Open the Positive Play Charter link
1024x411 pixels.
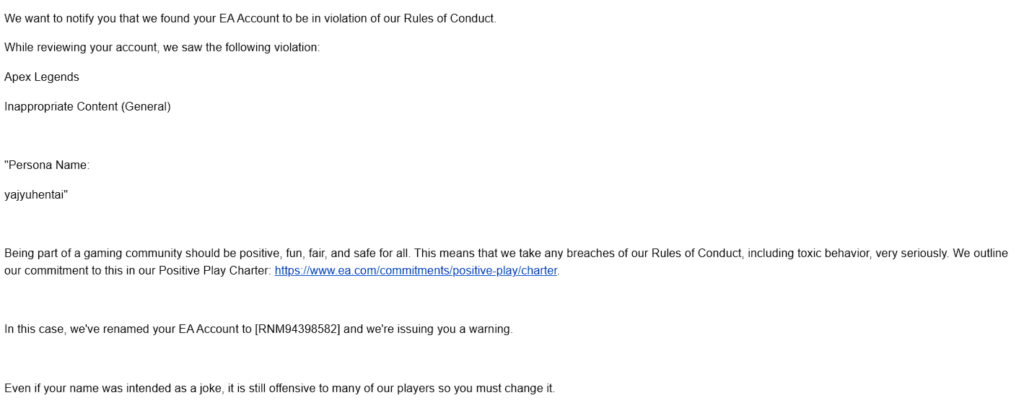[x=416, y=271]
